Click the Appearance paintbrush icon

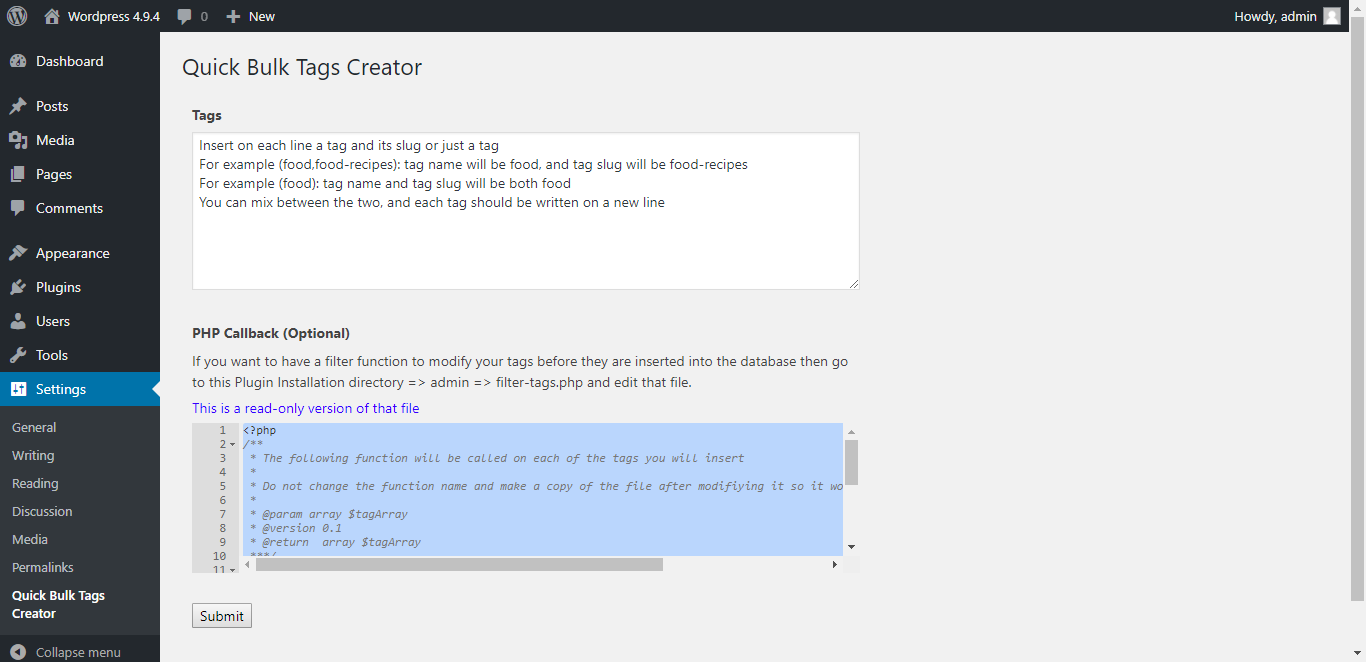click(x=18, y=253)
